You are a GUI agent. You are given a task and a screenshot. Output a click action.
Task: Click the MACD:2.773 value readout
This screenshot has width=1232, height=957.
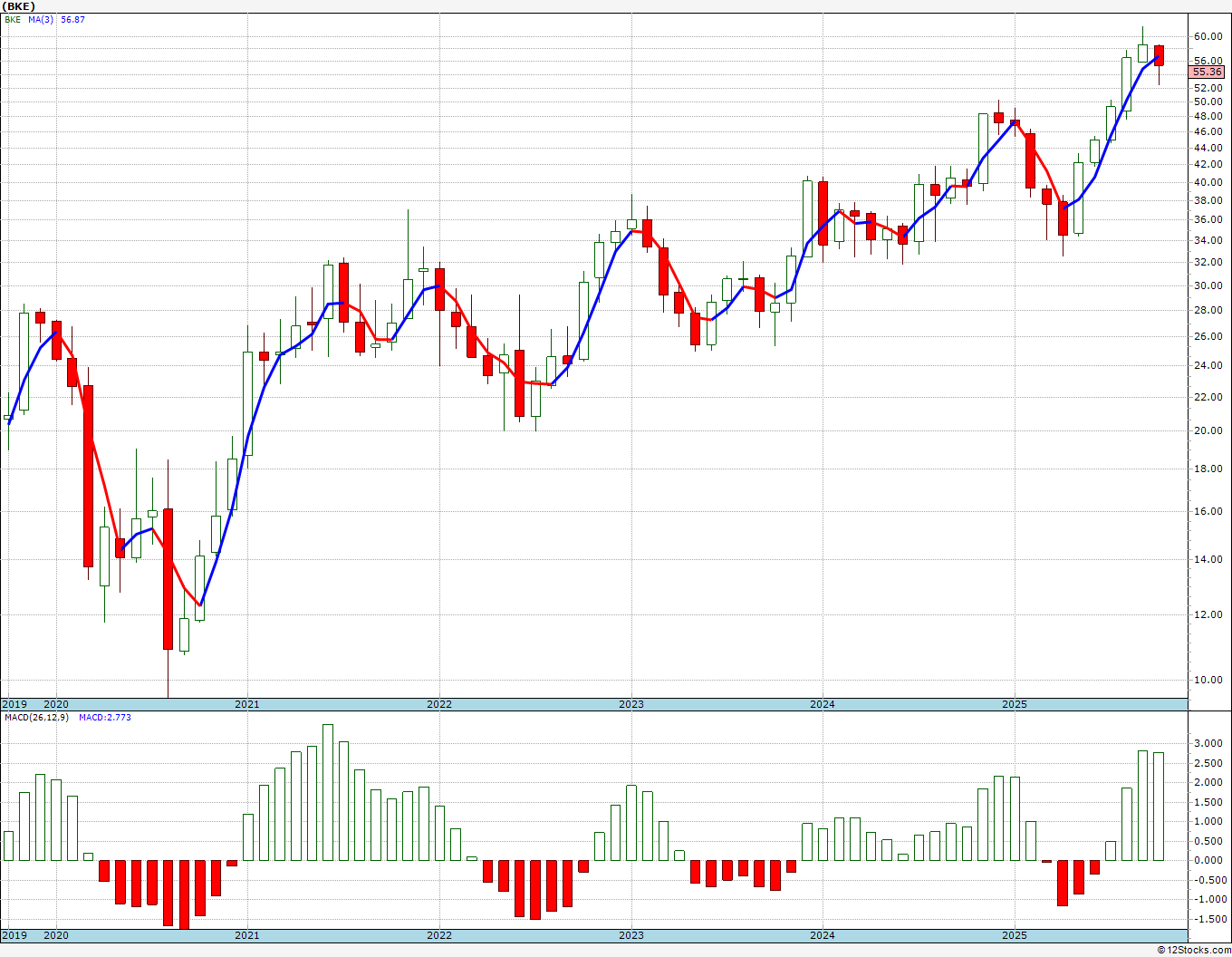click(105, 717)
